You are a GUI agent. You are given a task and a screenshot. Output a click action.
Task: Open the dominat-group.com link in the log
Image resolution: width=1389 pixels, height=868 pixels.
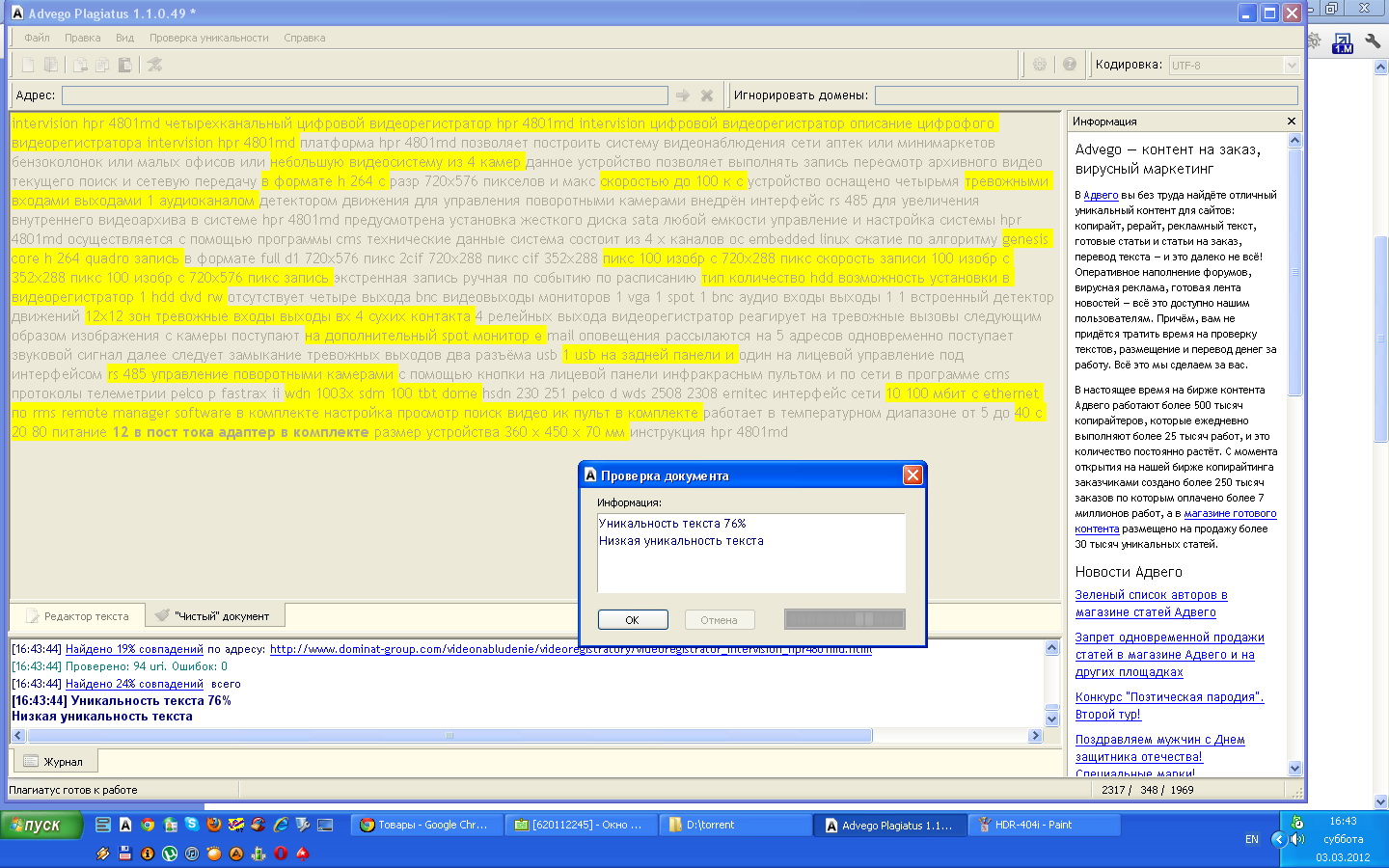pyautogui.click(x=571, y=649)
